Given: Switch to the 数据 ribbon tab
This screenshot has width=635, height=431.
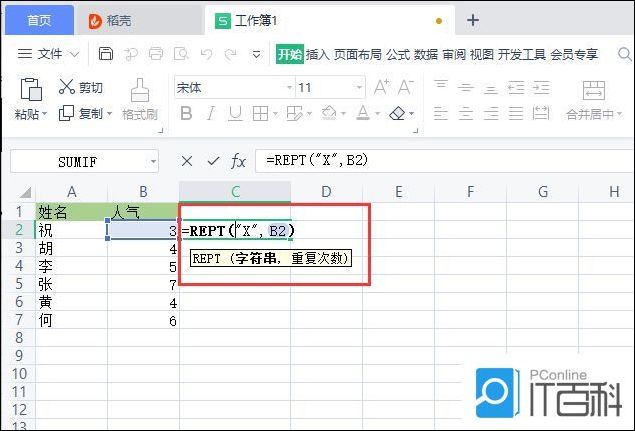Looking at the screenshot, I should [x=426, y=54].
